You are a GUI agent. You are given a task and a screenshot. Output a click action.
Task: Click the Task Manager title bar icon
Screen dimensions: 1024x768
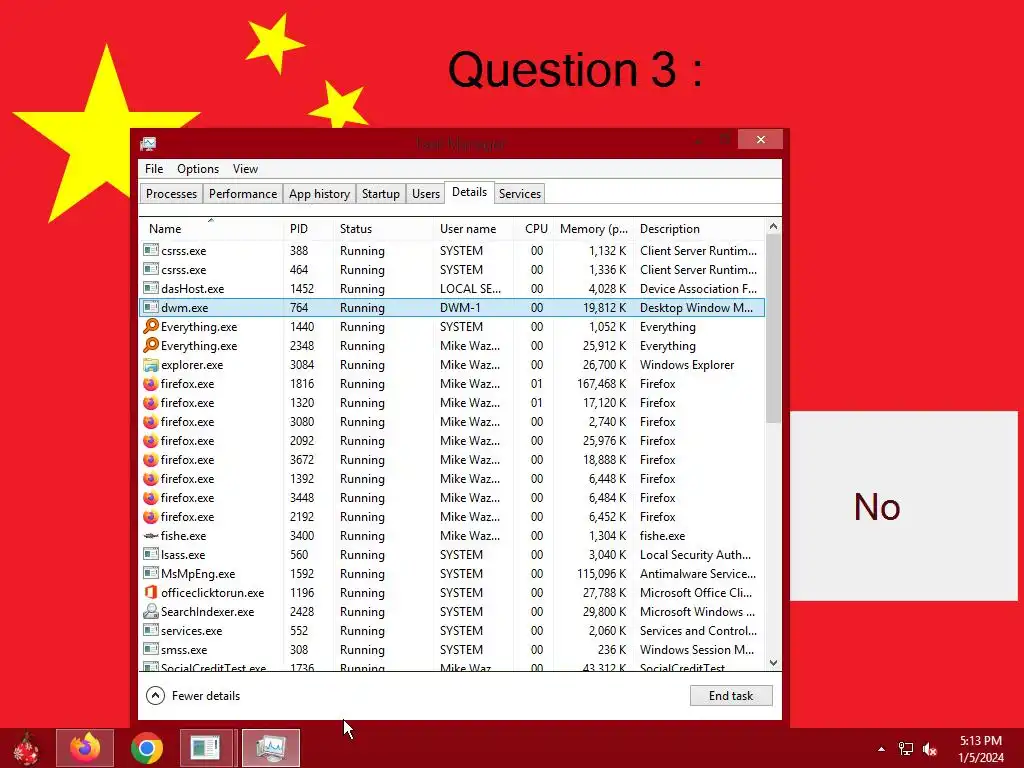[x=148, y=143]
